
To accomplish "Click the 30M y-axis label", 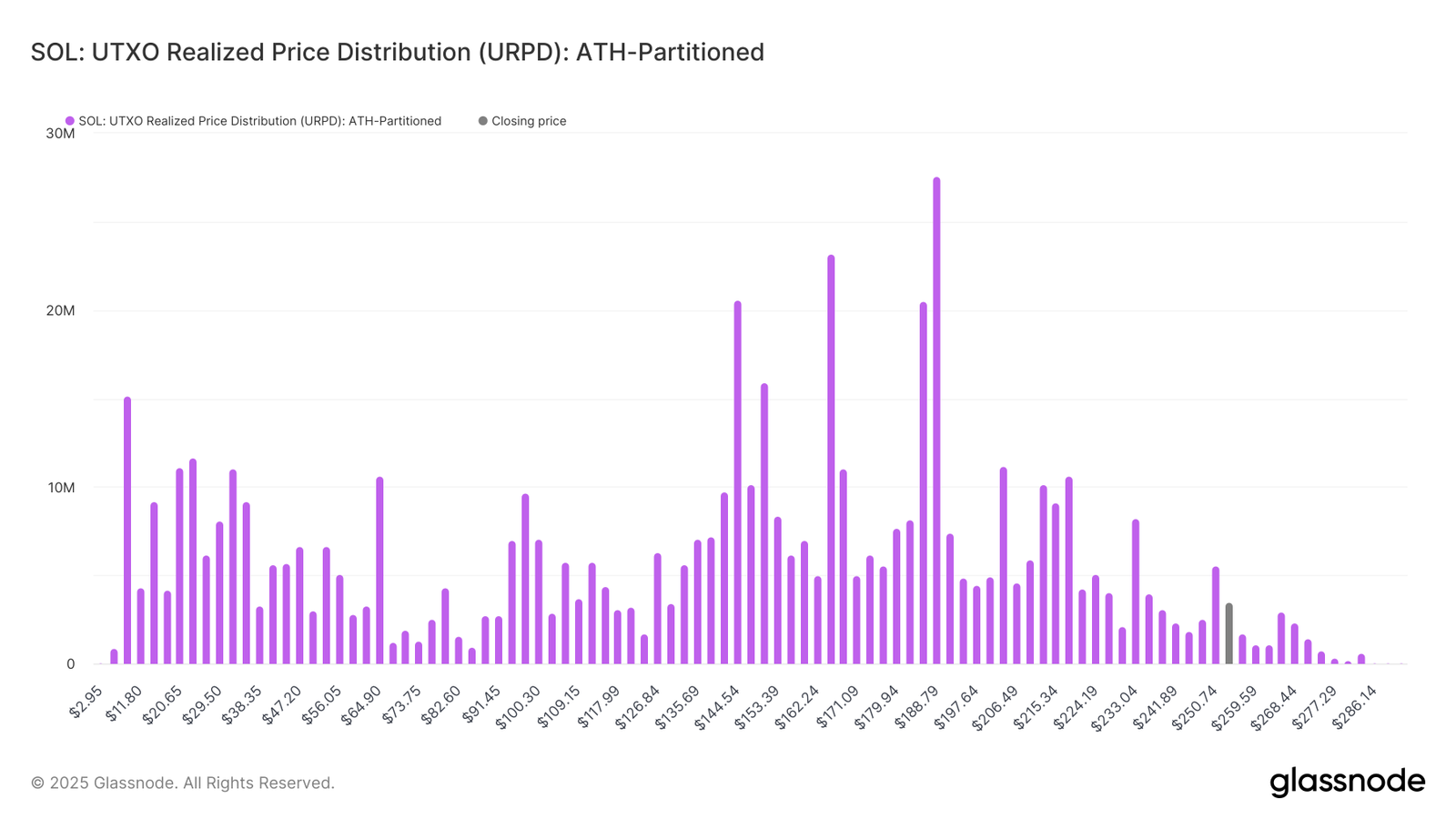I will click(x=60, y=134).
